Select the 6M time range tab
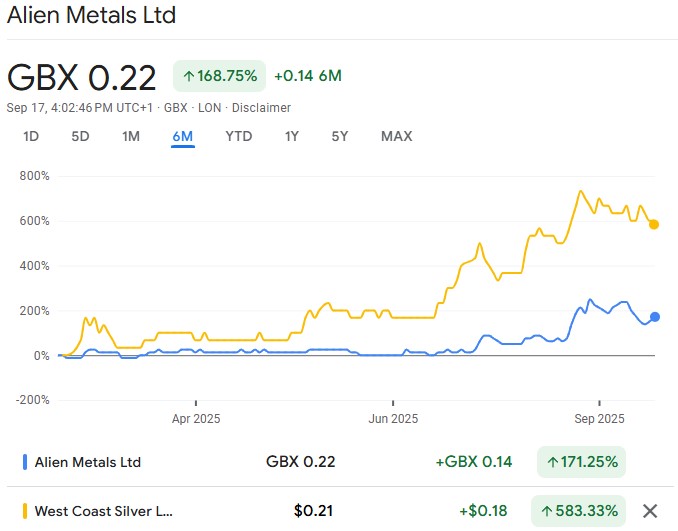This screenshot has width=678, height=531. [x=182, y=137]
